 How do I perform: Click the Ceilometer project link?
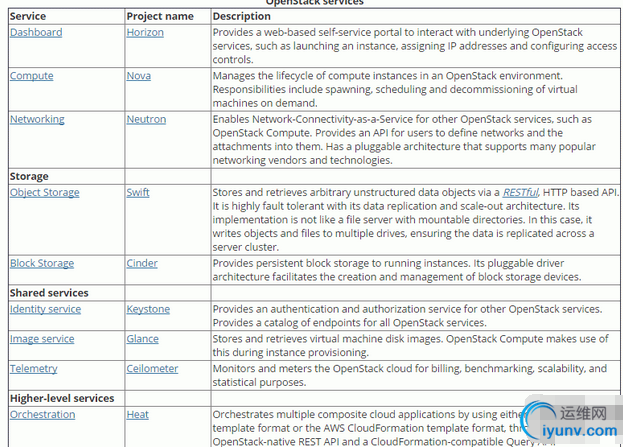152,369
